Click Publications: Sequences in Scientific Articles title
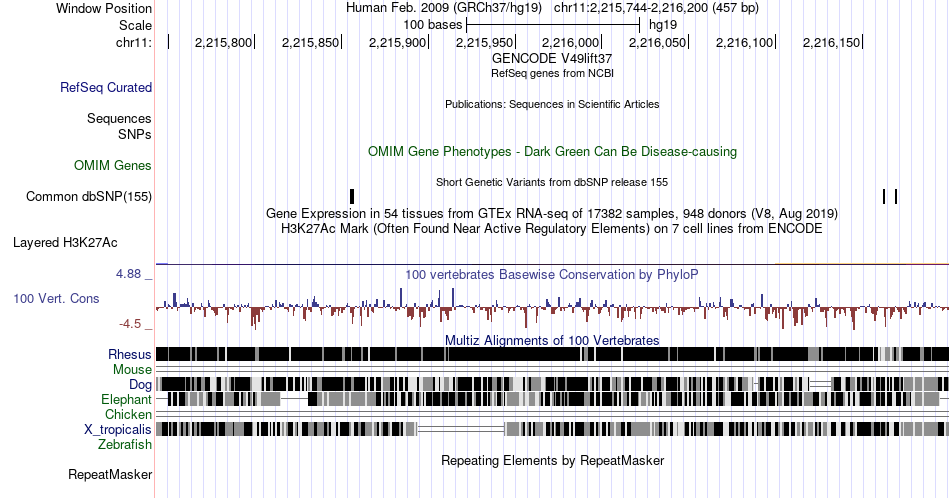950x498 pixels. pyautogui.click(x=552, y=104)
